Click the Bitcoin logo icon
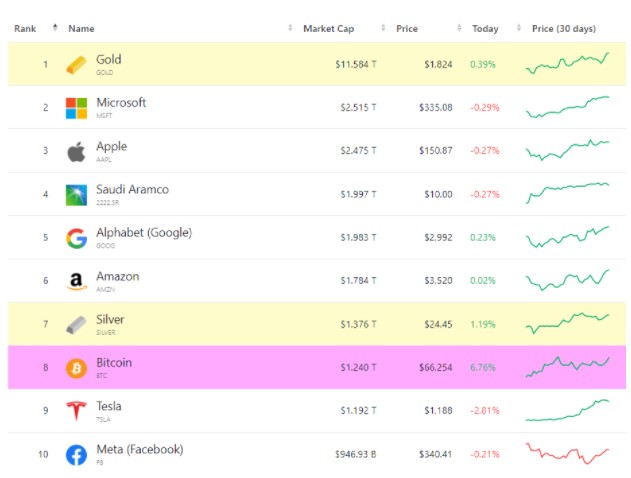631x478 pixels. (76, 368)
